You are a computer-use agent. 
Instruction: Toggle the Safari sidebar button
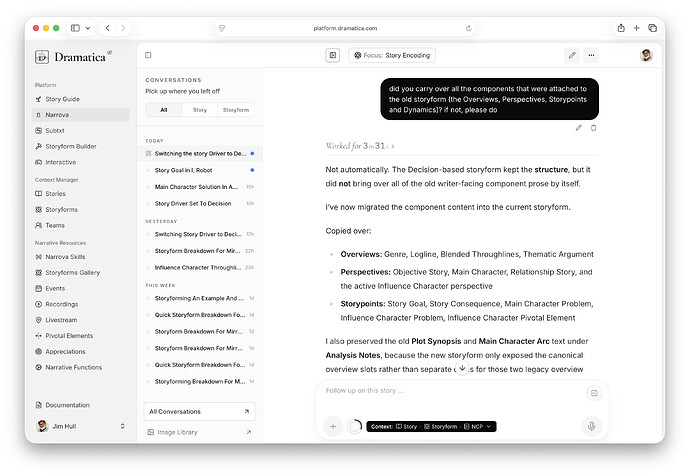click(x=76, y=28)
